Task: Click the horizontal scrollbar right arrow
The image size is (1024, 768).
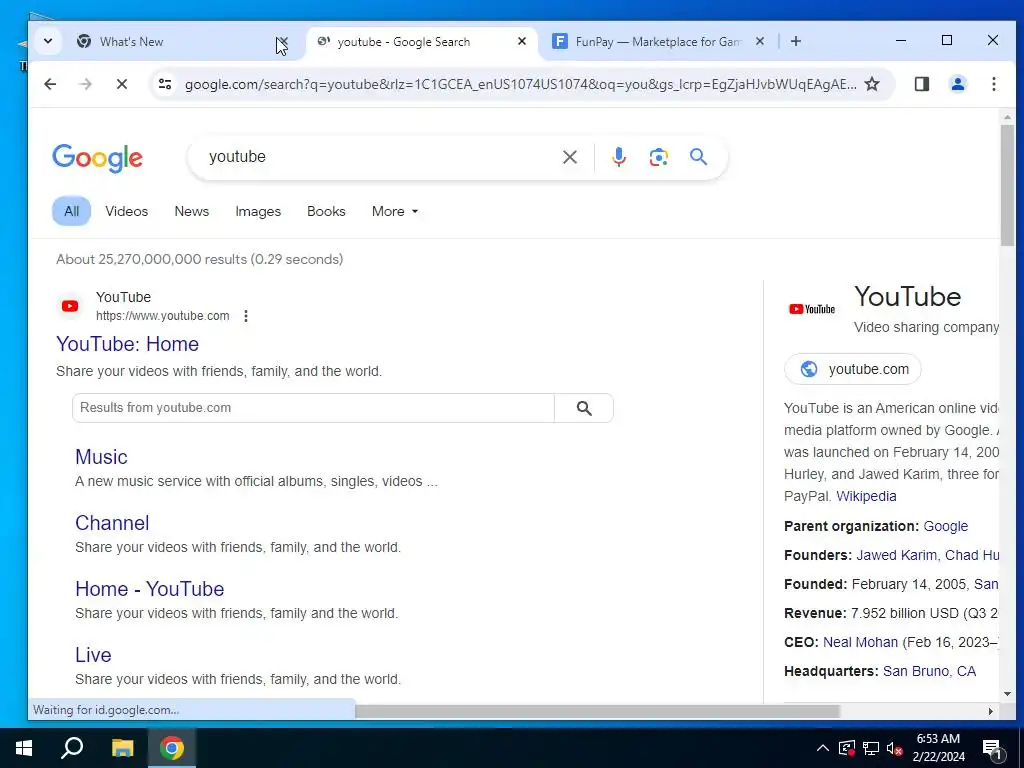Action: click(x=991, y=711)
